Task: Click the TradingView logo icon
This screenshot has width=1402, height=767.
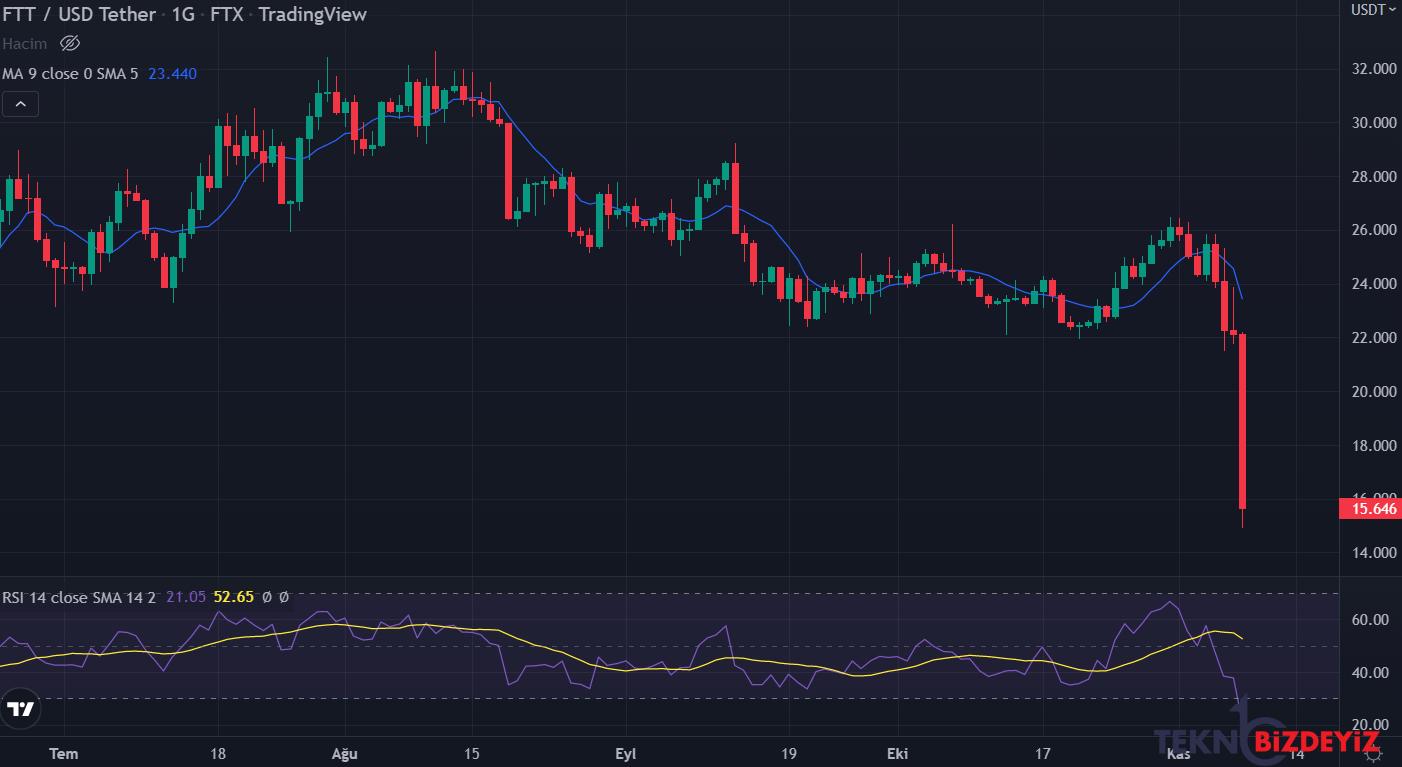Action: pyautogui.click(x=20, y=710)
